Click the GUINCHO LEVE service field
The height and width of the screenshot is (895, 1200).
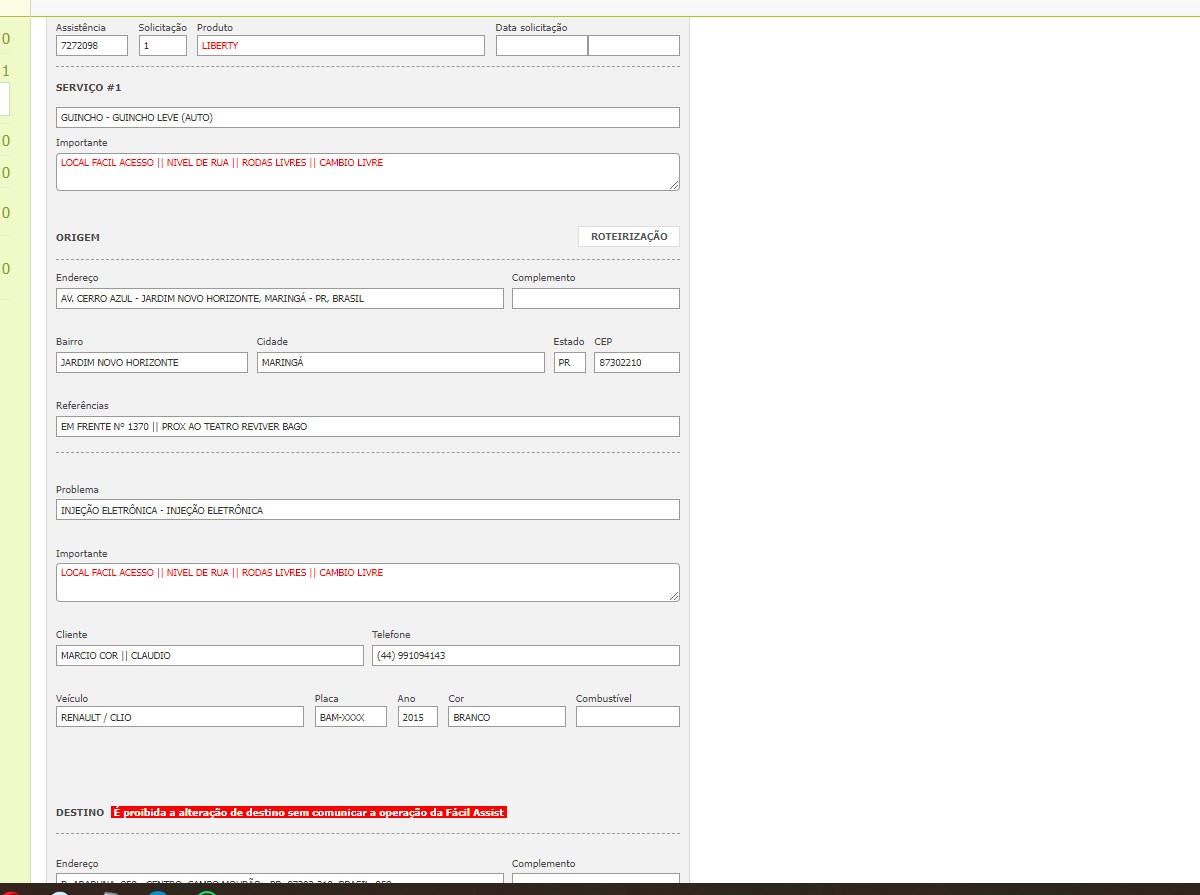(x=367, y=118)
